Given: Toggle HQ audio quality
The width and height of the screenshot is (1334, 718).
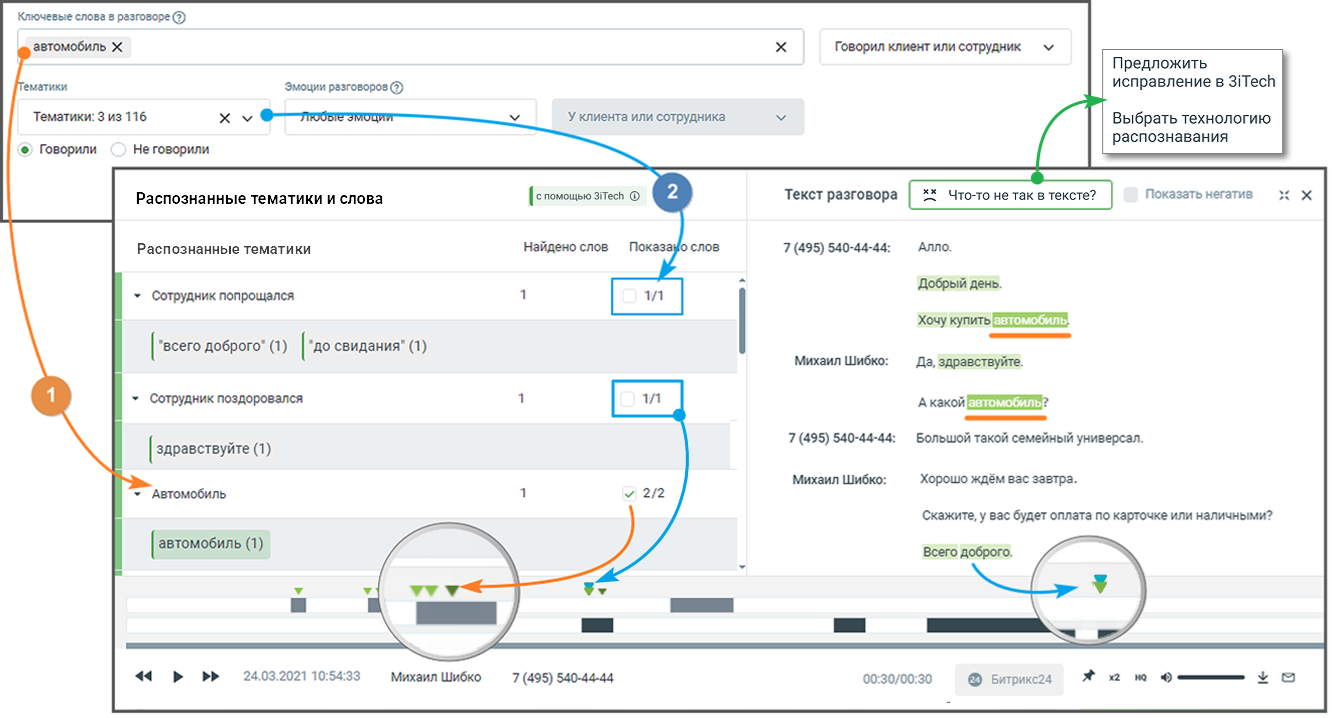Looking at the screenshot, I should pyautogui.click(x=1140, y=678).
